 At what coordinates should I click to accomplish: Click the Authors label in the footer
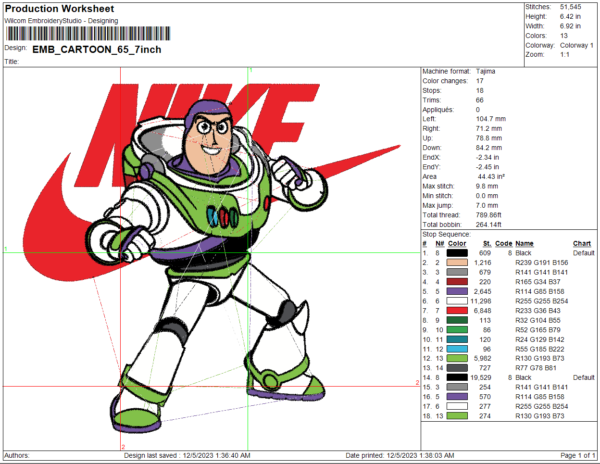click(17, 456)
